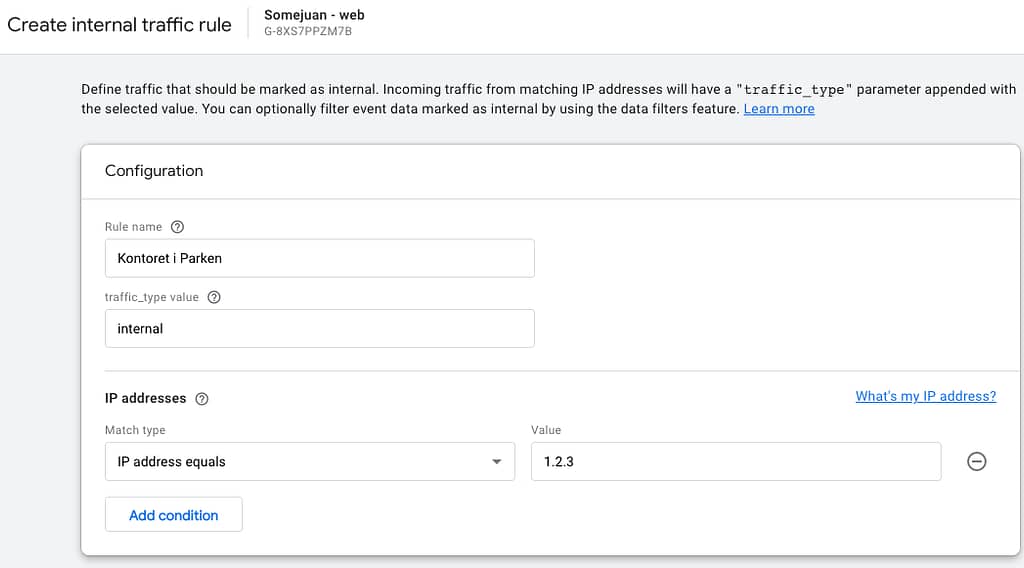Follow the 'What's my IP address?' link
1024x568 pixels.
point(925,396)
